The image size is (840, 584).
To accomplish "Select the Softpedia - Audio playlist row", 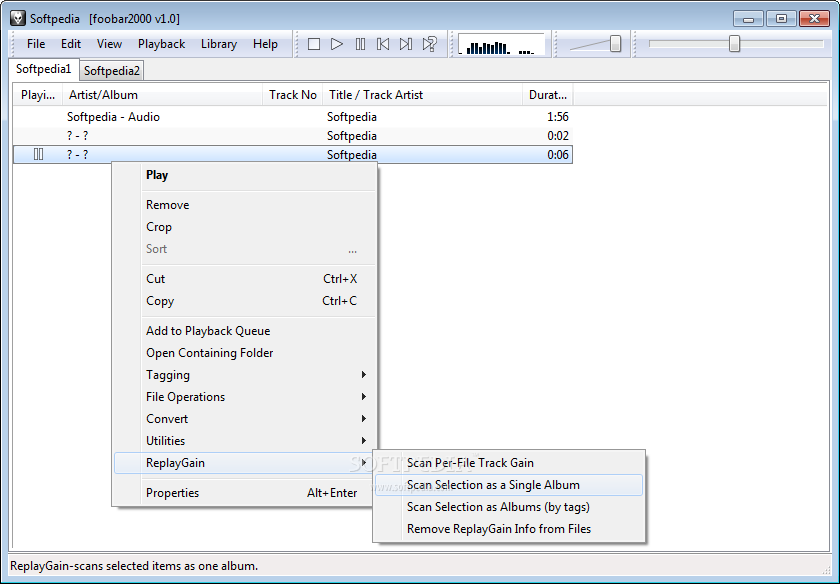I will click(x=292, y=117).
